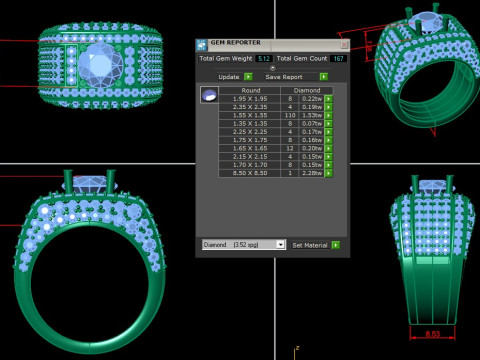The height and width of the screenshot is (360, 480).
Task: Click the Diamond column header
Action: tap(307, 90)
